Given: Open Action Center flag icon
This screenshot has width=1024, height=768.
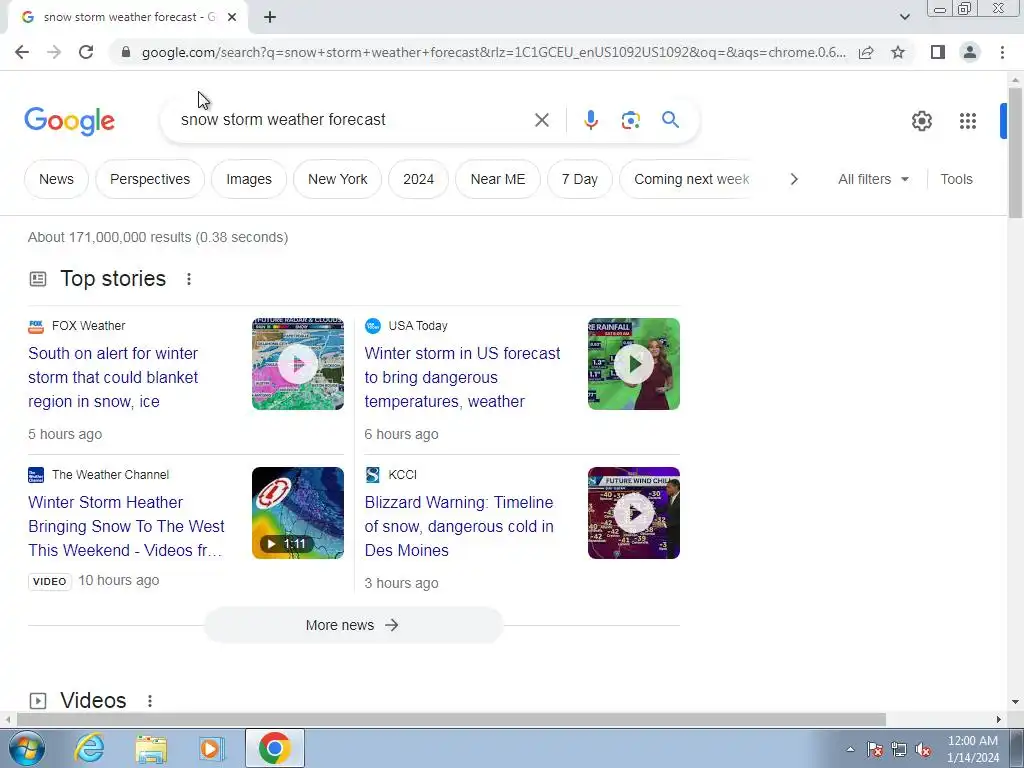Looking at the screenshot, I should click(875, 749).
